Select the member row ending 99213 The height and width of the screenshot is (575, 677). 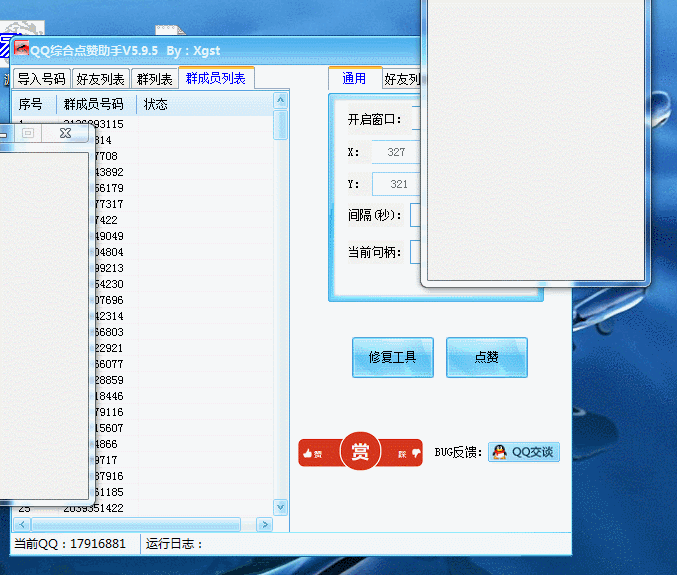tap(183, 268)
